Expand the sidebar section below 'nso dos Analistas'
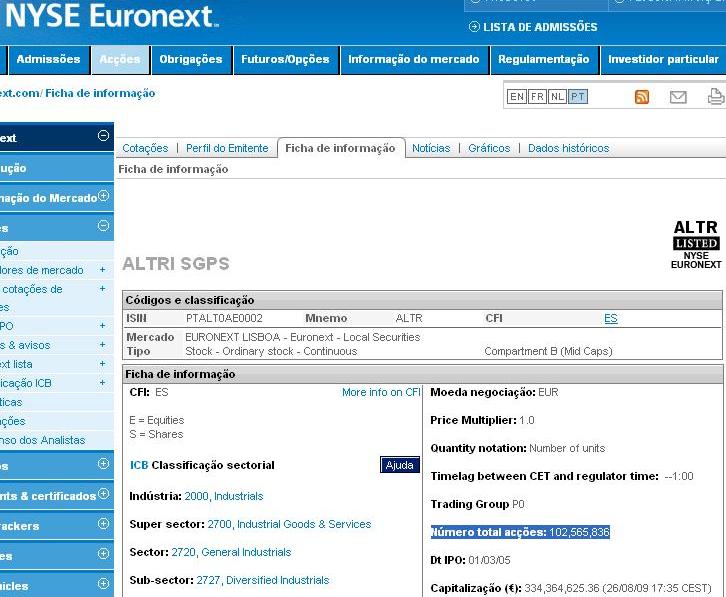The width and height of the screenshot is (726, 597). click(x=103, y=464)
